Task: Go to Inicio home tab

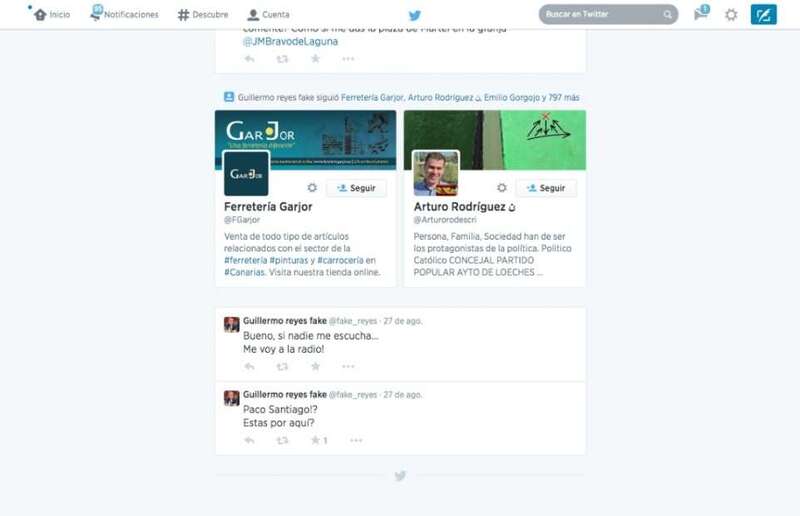Action: point(51,15)
